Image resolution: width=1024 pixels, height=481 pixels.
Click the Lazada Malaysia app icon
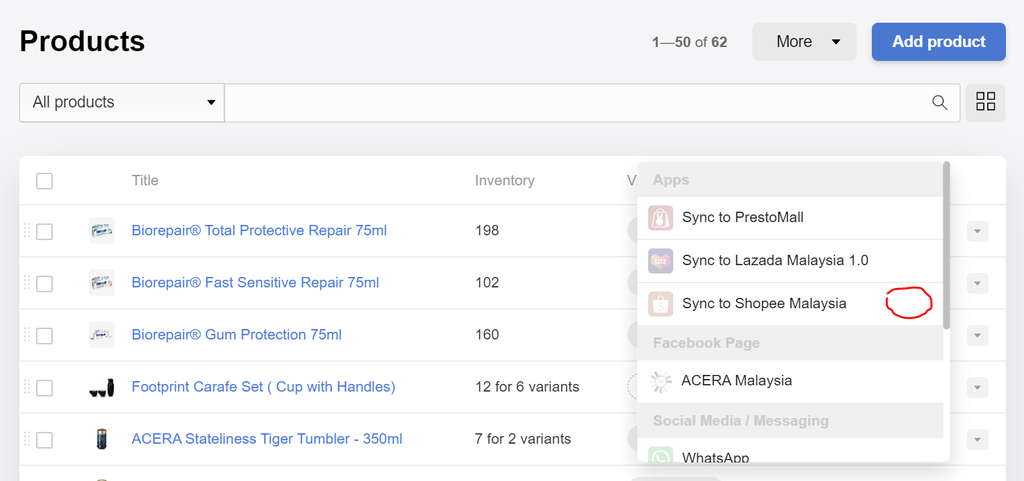click(660, 260)
